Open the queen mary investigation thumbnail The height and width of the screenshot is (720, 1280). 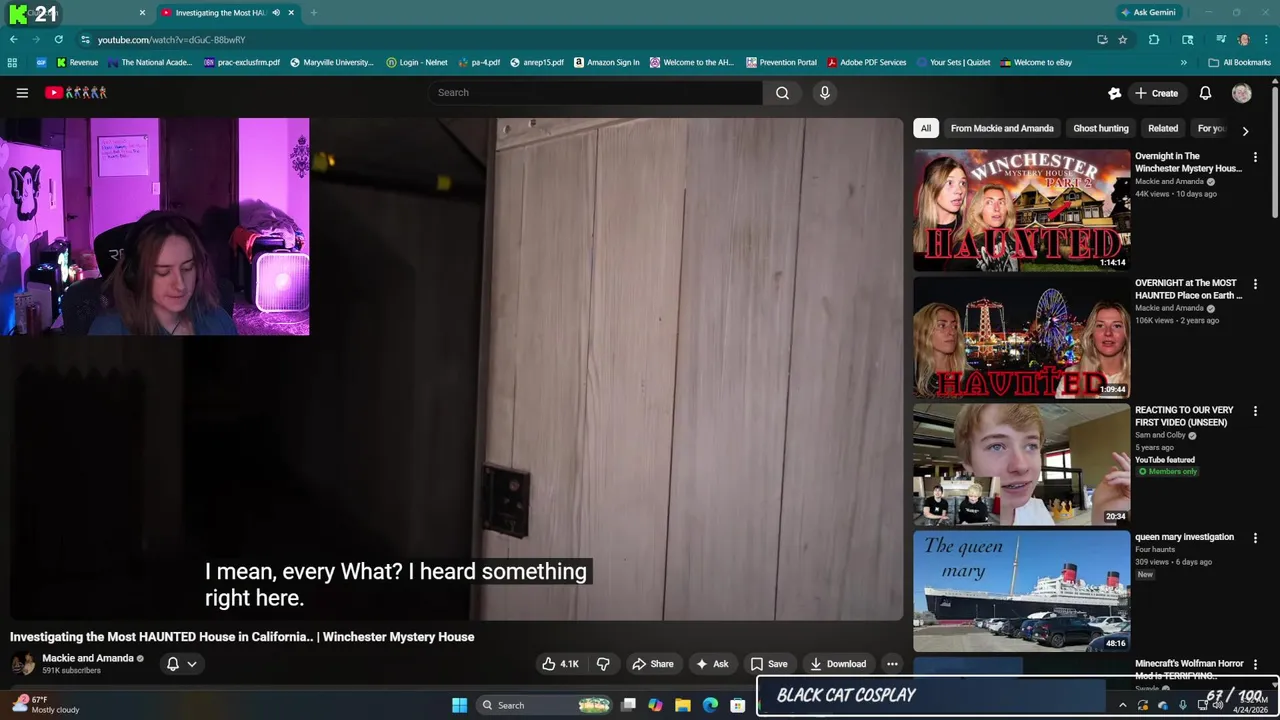coord(1022,591)
